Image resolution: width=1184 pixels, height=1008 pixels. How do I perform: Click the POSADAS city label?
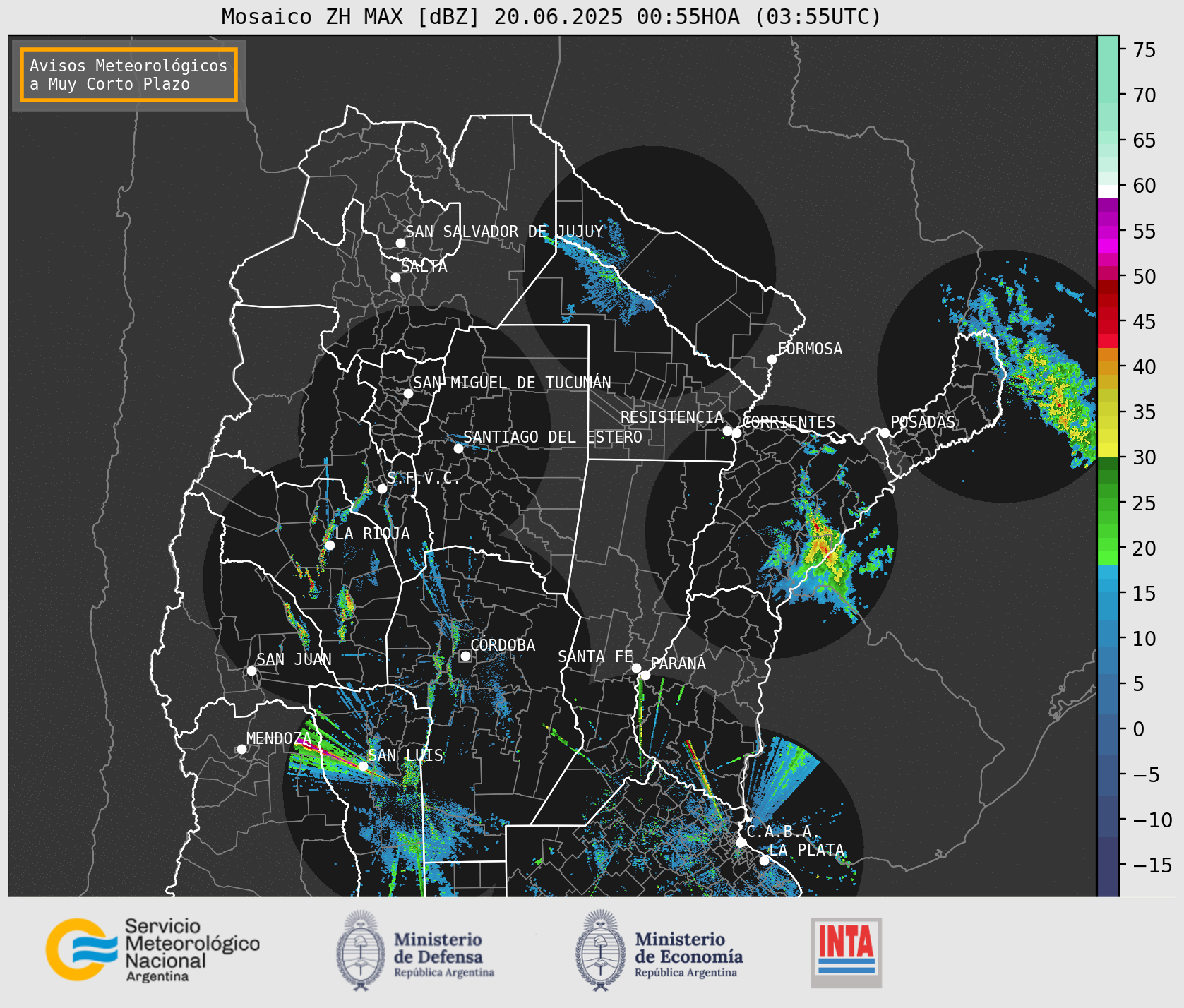coord(923,422)
